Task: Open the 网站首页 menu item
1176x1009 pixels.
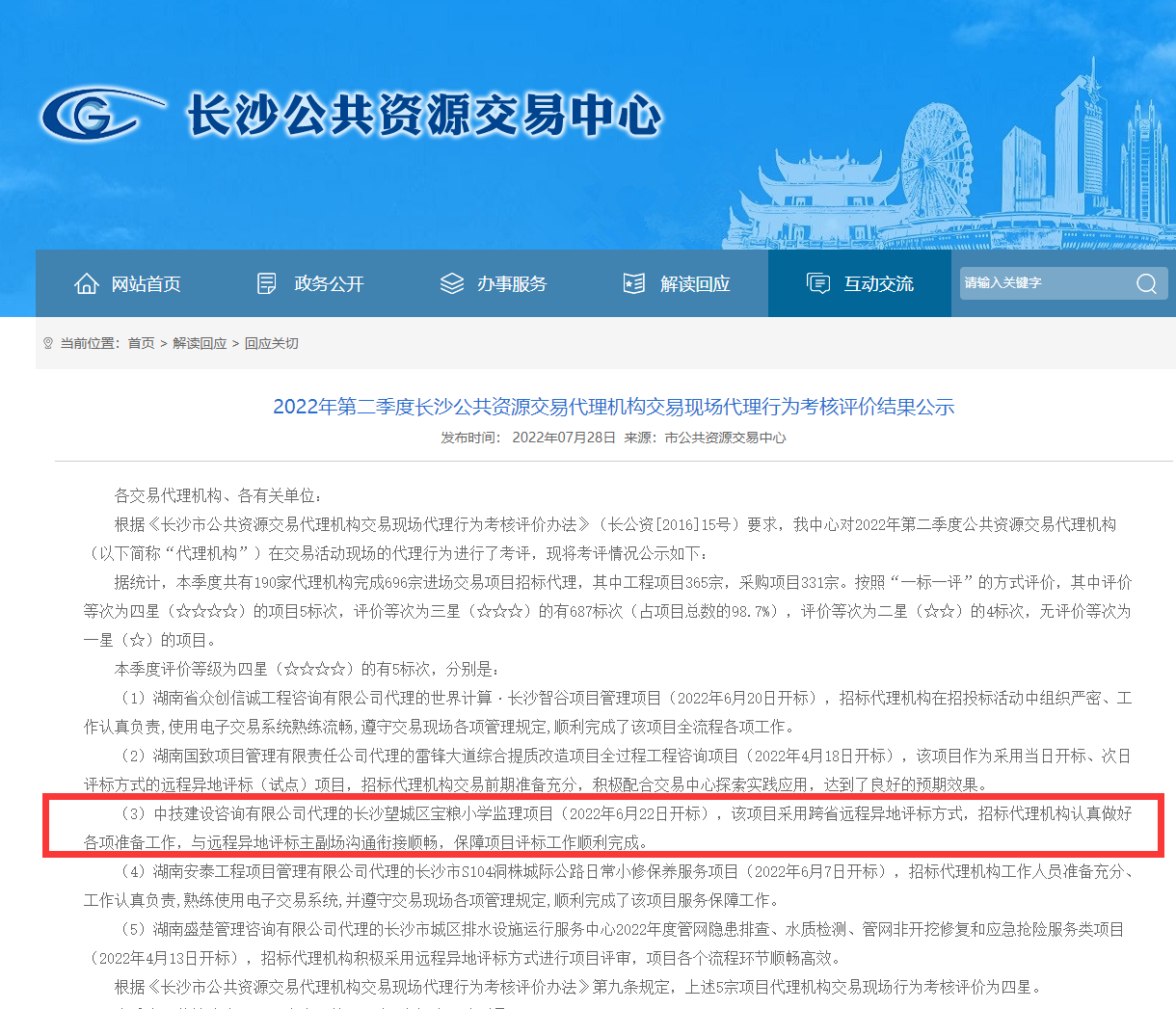Action: (x=127, y=283)
